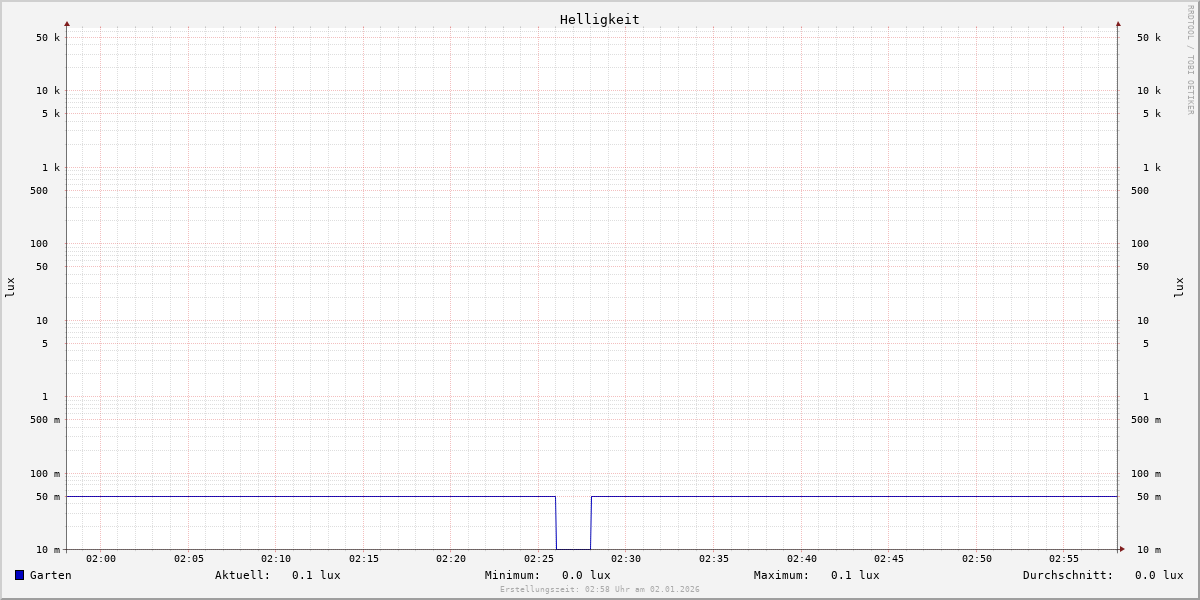
Task: Click the RRDTOOL / TOBI OETIKER watermark
Action: [1190, 60]
